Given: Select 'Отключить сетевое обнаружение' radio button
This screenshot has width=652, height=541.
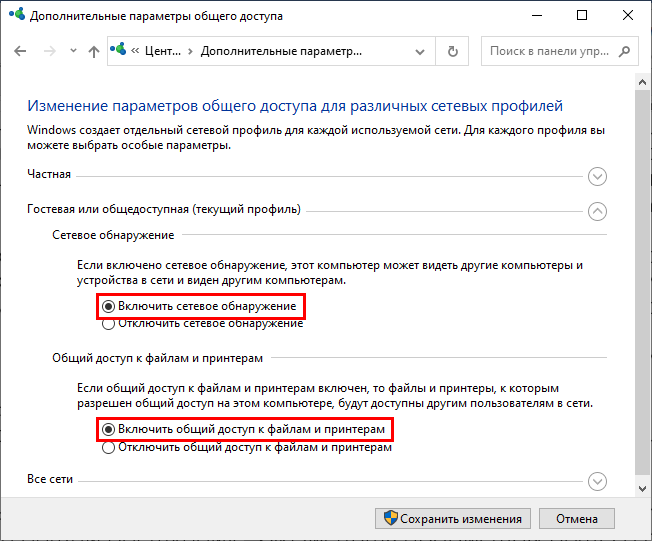Looking at the screenshot, I should click(109, 324).
